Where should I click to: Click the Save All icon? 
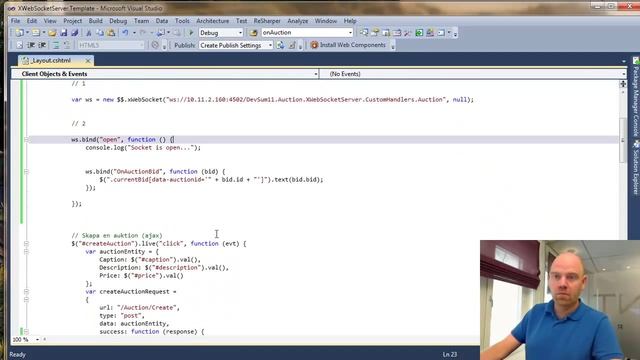pyautogui.click(x=75, y=33)
